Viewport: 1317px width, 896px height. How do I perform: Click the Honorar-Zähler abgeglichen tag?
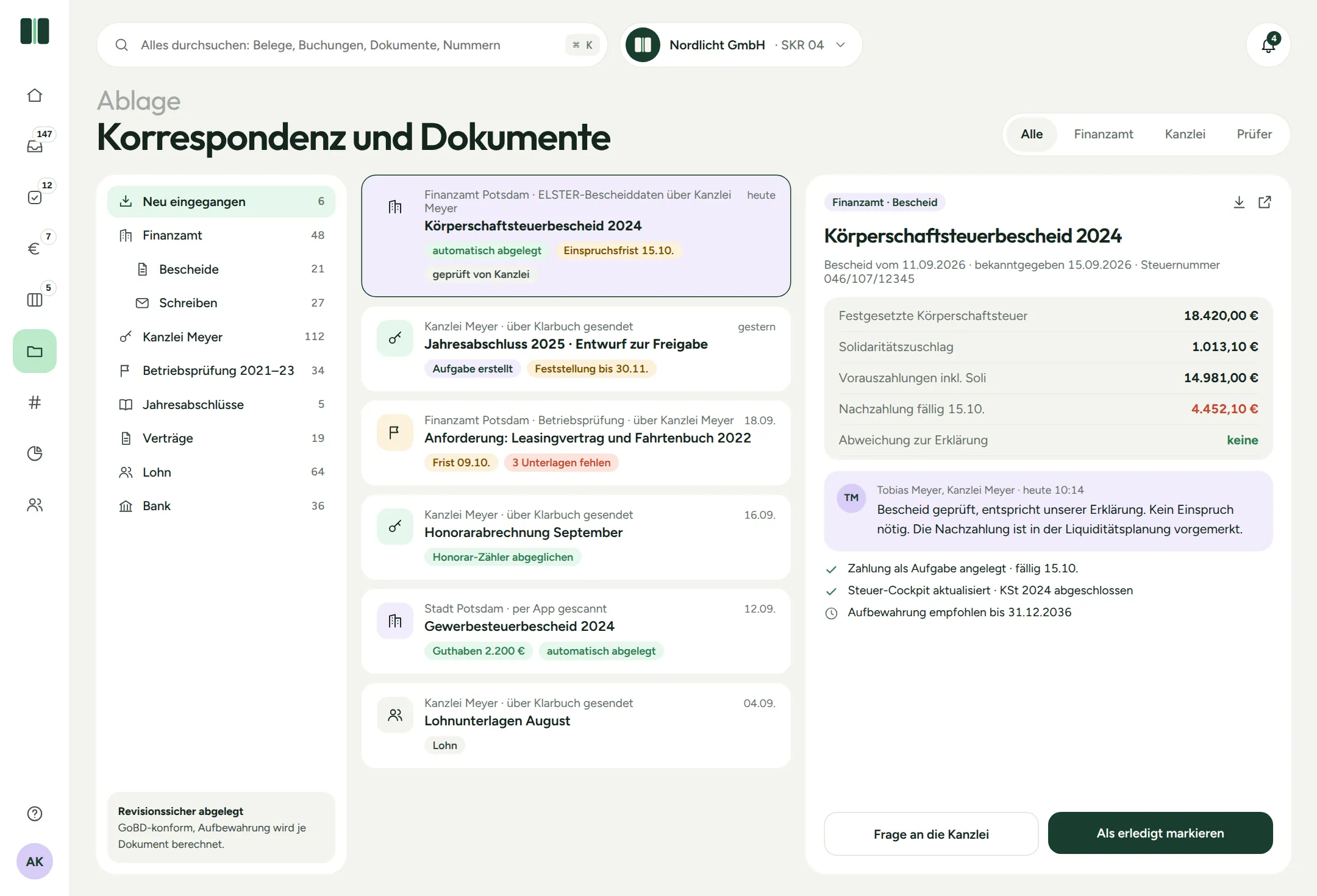pyautogui.click(x=502, y=557)
